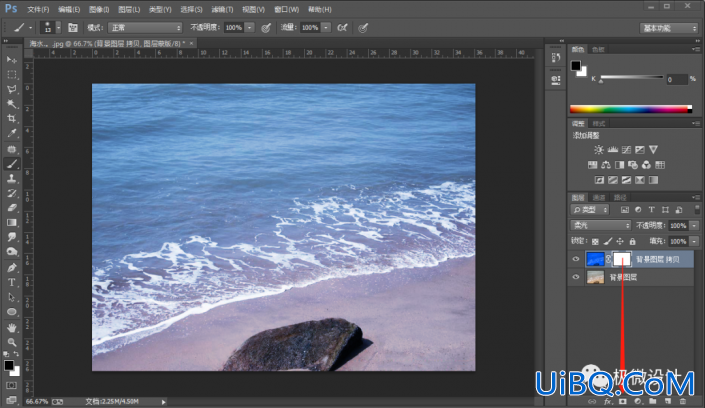Select the Magic Wand tool

pos(12,104)
